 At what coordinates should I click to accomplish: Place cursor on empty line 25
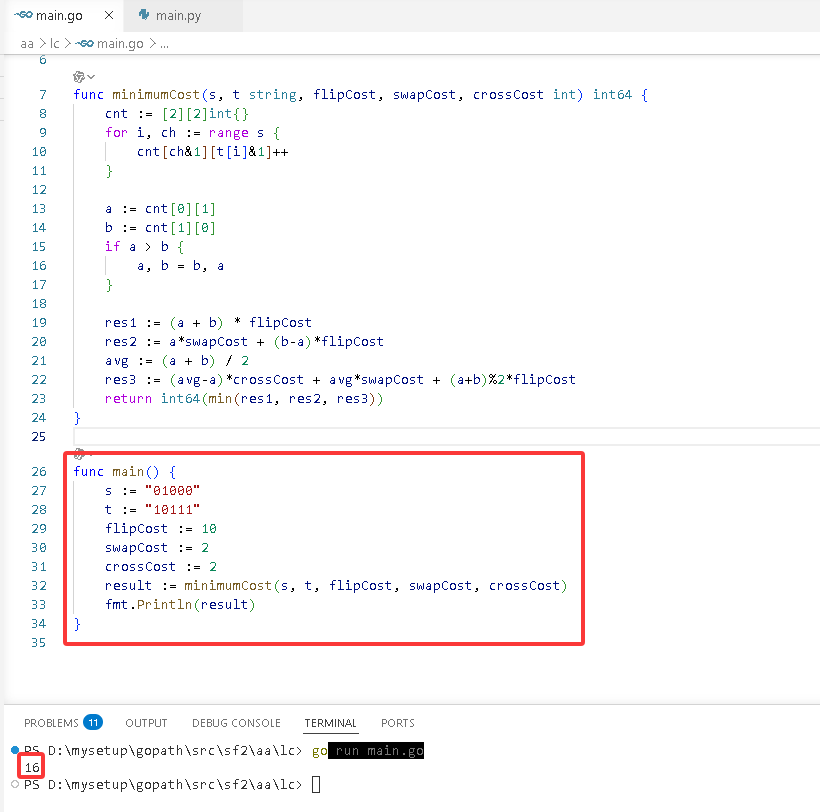[445, 437]
